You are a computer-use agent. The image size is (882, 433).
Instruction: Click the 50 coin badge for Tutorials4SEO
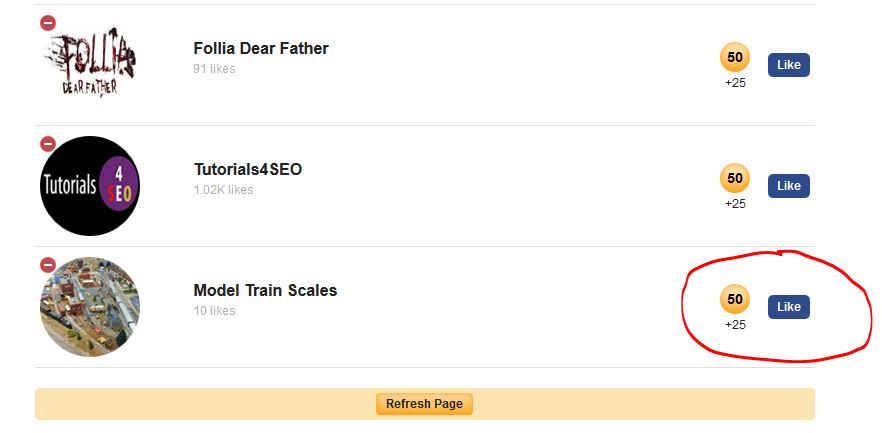pos(735,178)
